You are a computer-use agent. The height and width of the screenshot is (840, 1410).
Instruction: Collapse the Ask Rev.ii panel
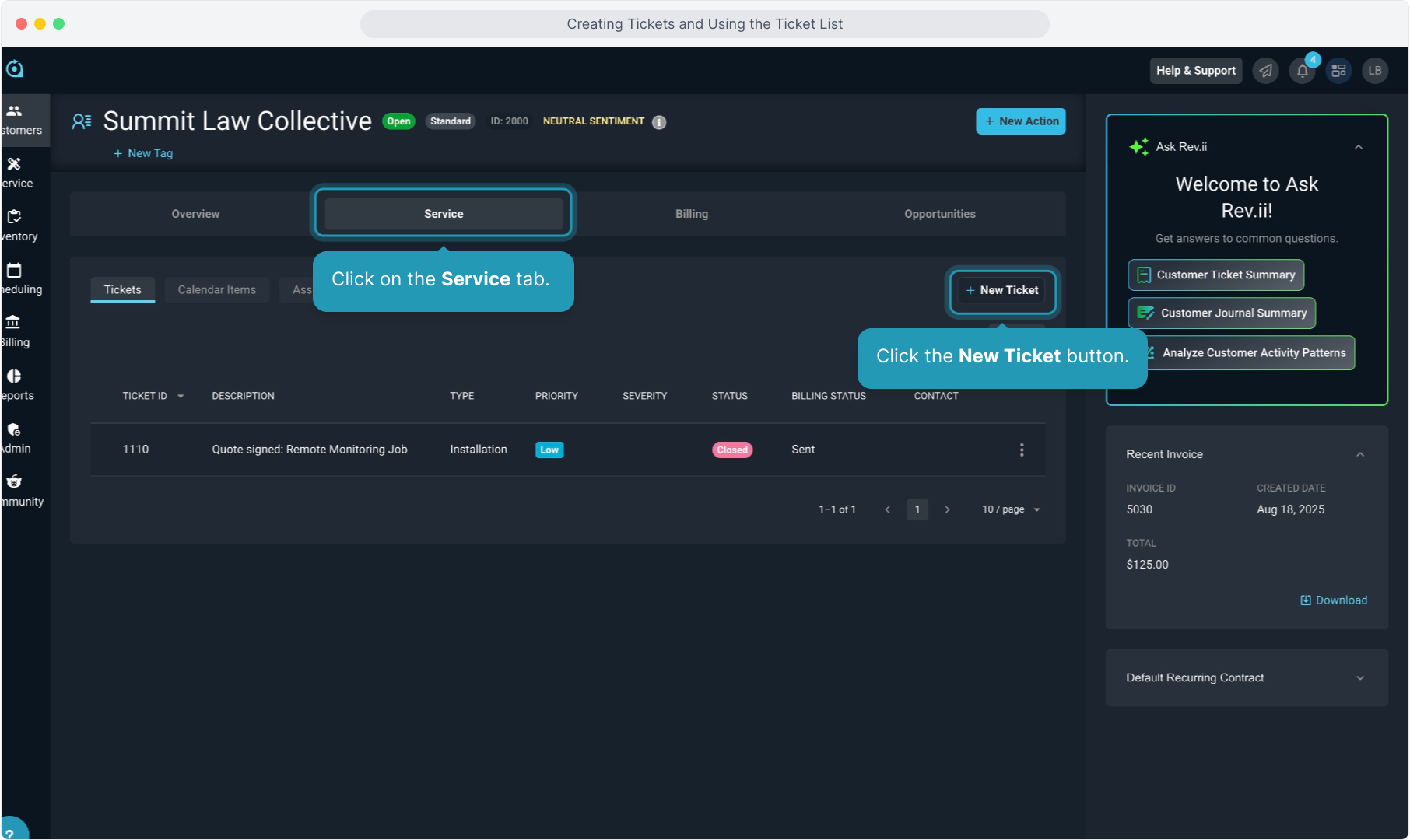(x=1359, y=147)
